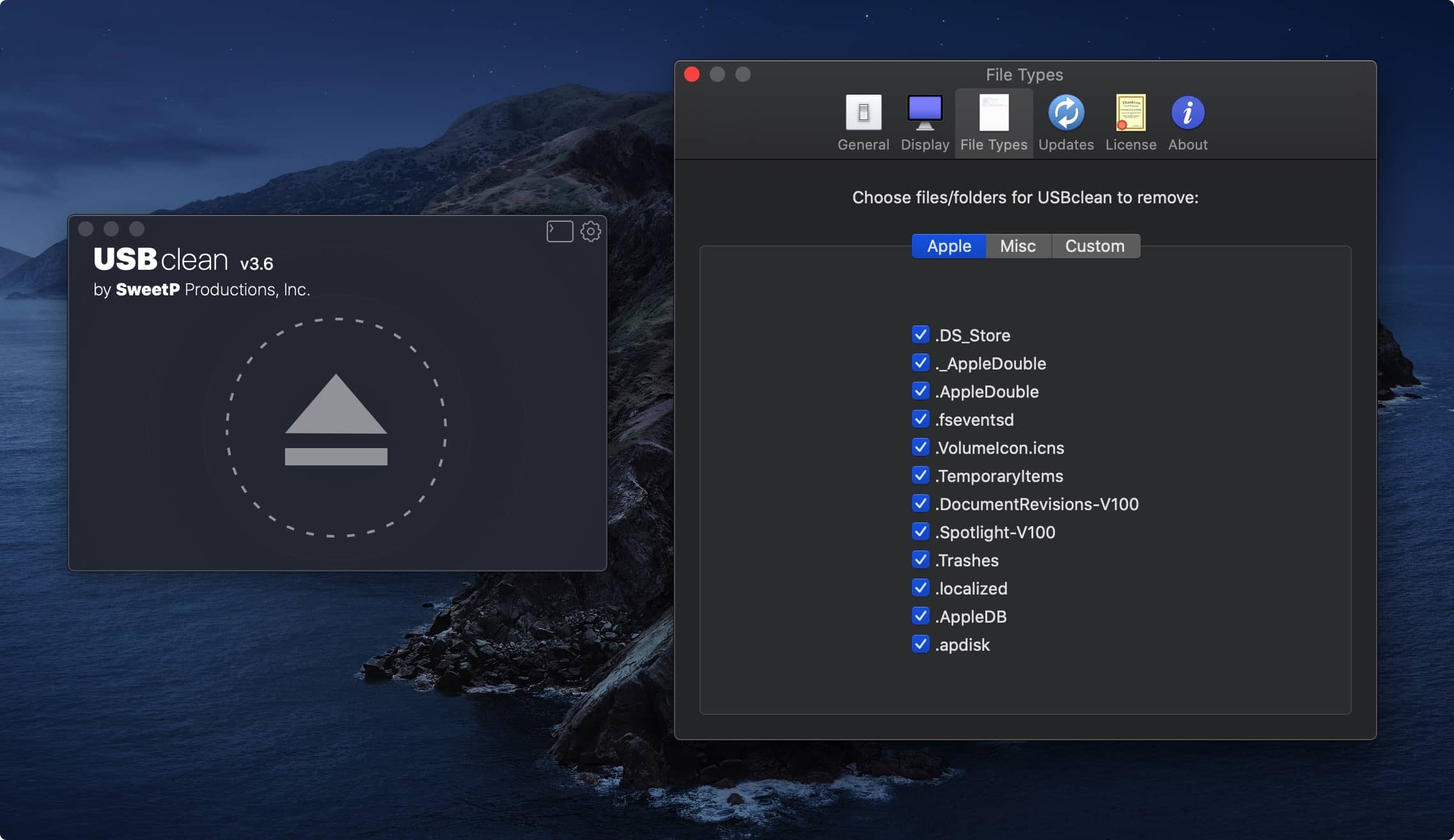Minimize the File Types window
Image resolution: width=1454 pixels, height=840 pixels.
717,74
